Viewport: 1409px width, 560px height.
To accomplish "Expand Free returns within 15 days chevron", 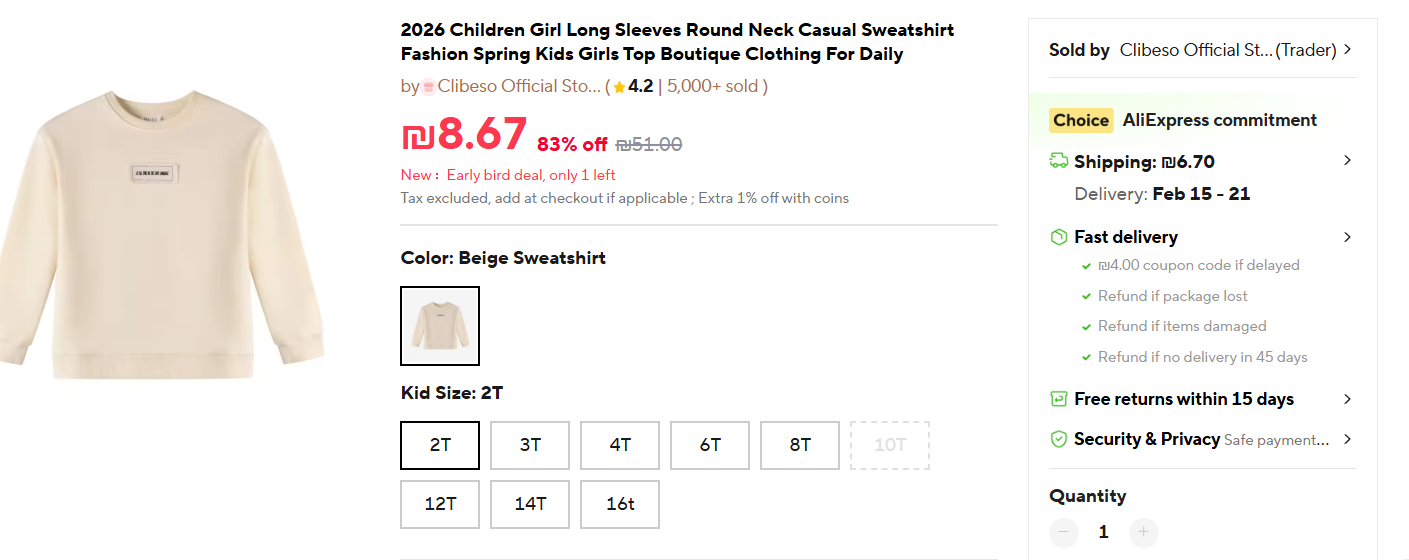I will [1348, 399].
